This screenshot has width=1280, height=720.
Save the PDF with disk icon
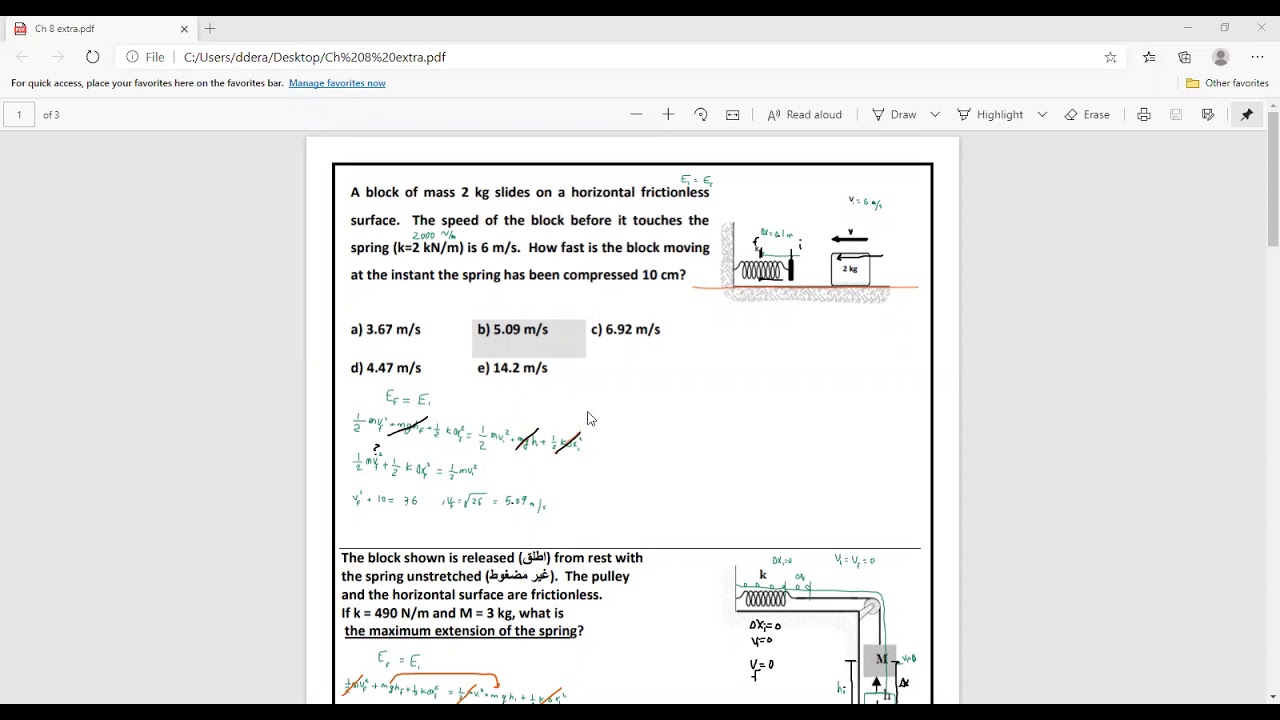tap(1176, 115)
